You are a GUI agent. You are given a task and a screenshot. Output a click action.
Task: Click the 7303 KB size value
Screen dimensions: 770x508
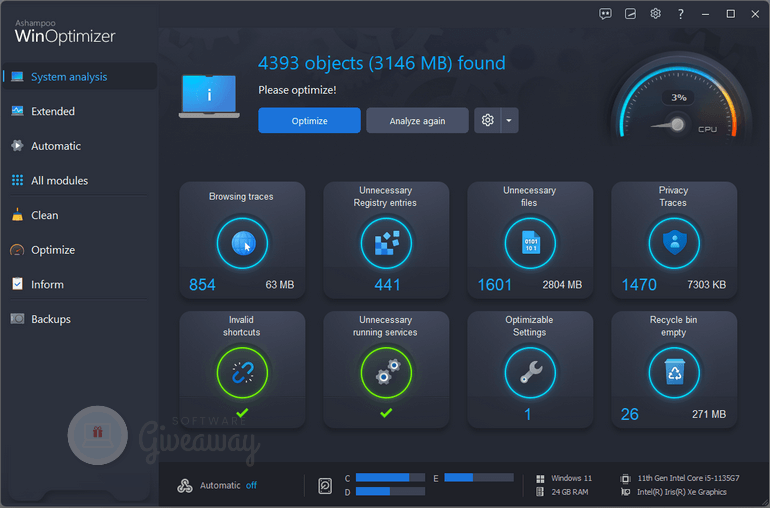tap(707, 285)
